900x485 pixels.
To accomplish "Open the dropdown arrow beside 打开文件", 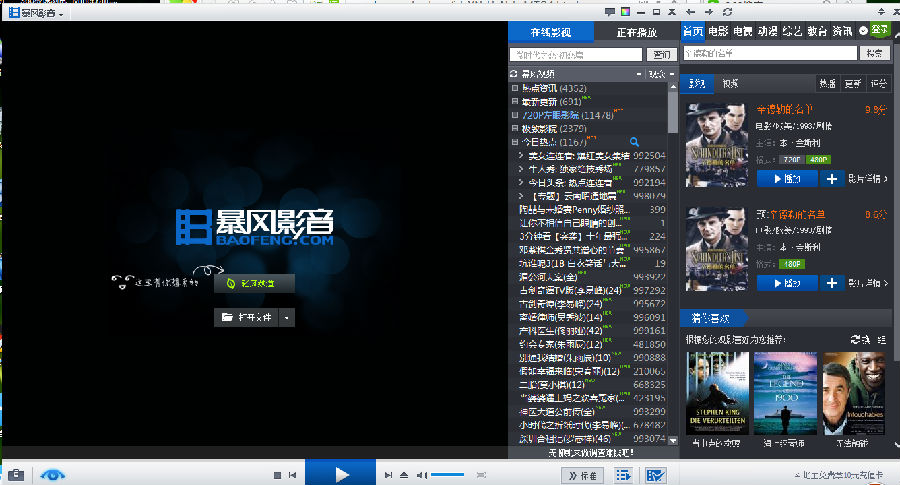I will click(x=287, y=317).
